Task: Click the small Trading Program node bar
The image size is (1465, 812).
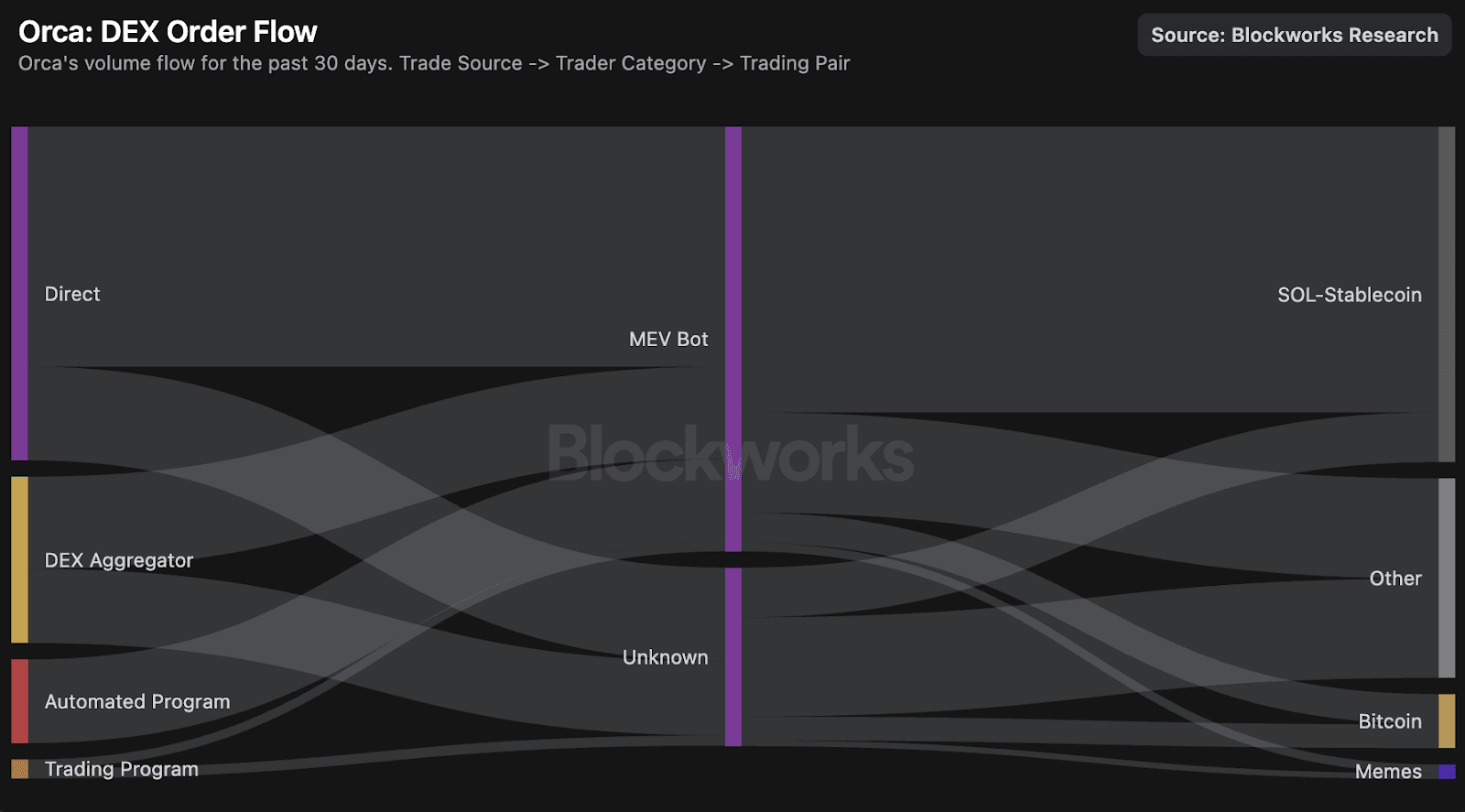Action: pyautogui.click(x=19, y=769)
